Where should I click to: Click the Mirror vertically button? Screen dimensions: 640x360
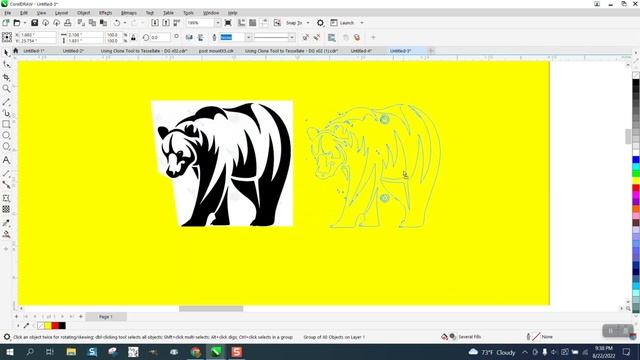(200, 38)
